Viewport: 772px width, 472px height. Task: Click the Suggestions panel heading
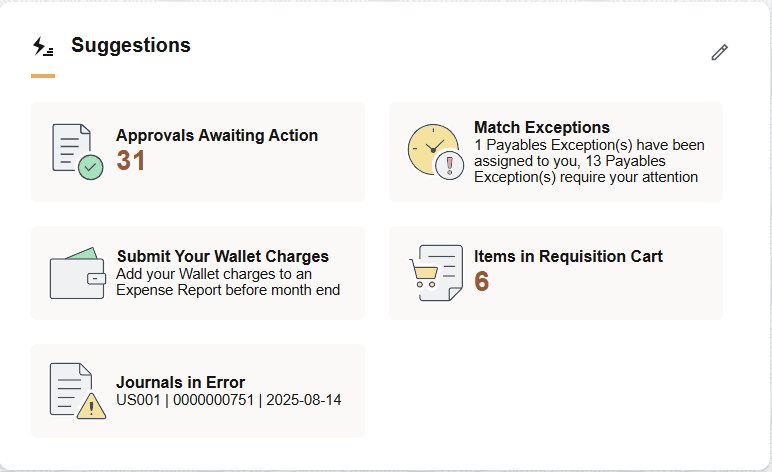click(130, 45)
